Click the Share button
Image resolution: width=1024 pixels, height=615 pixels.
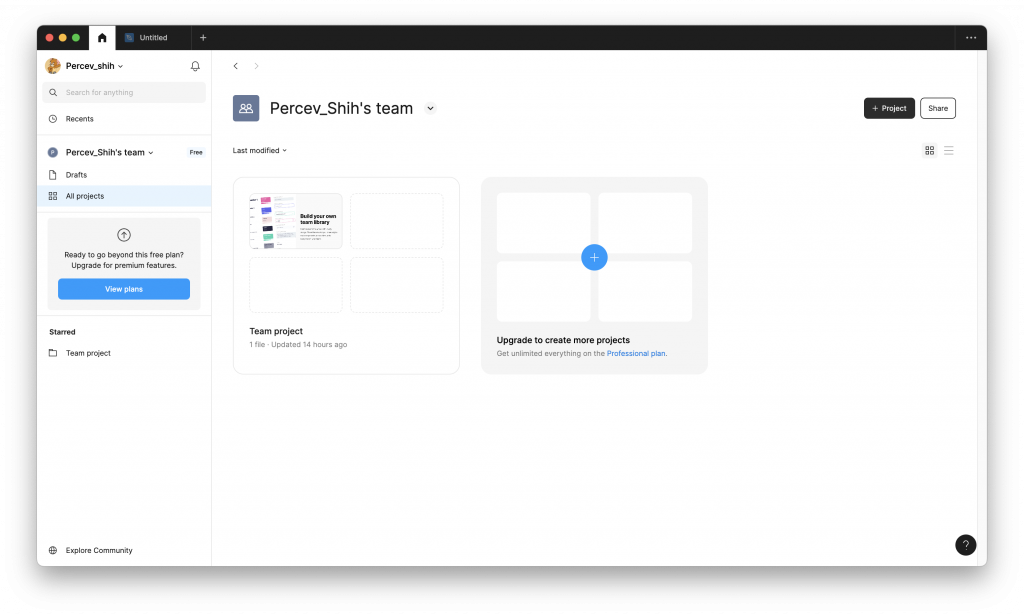938,108
